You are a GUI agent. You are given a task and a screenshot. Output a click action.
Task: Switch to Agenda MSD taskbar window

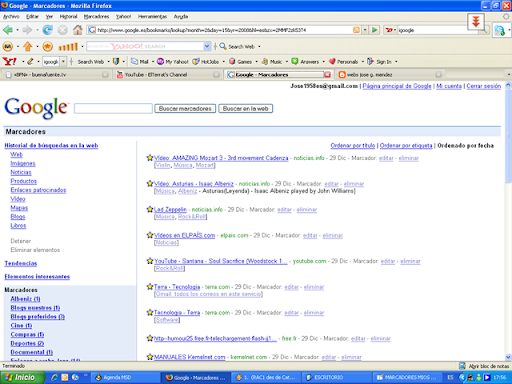(126, 377)
